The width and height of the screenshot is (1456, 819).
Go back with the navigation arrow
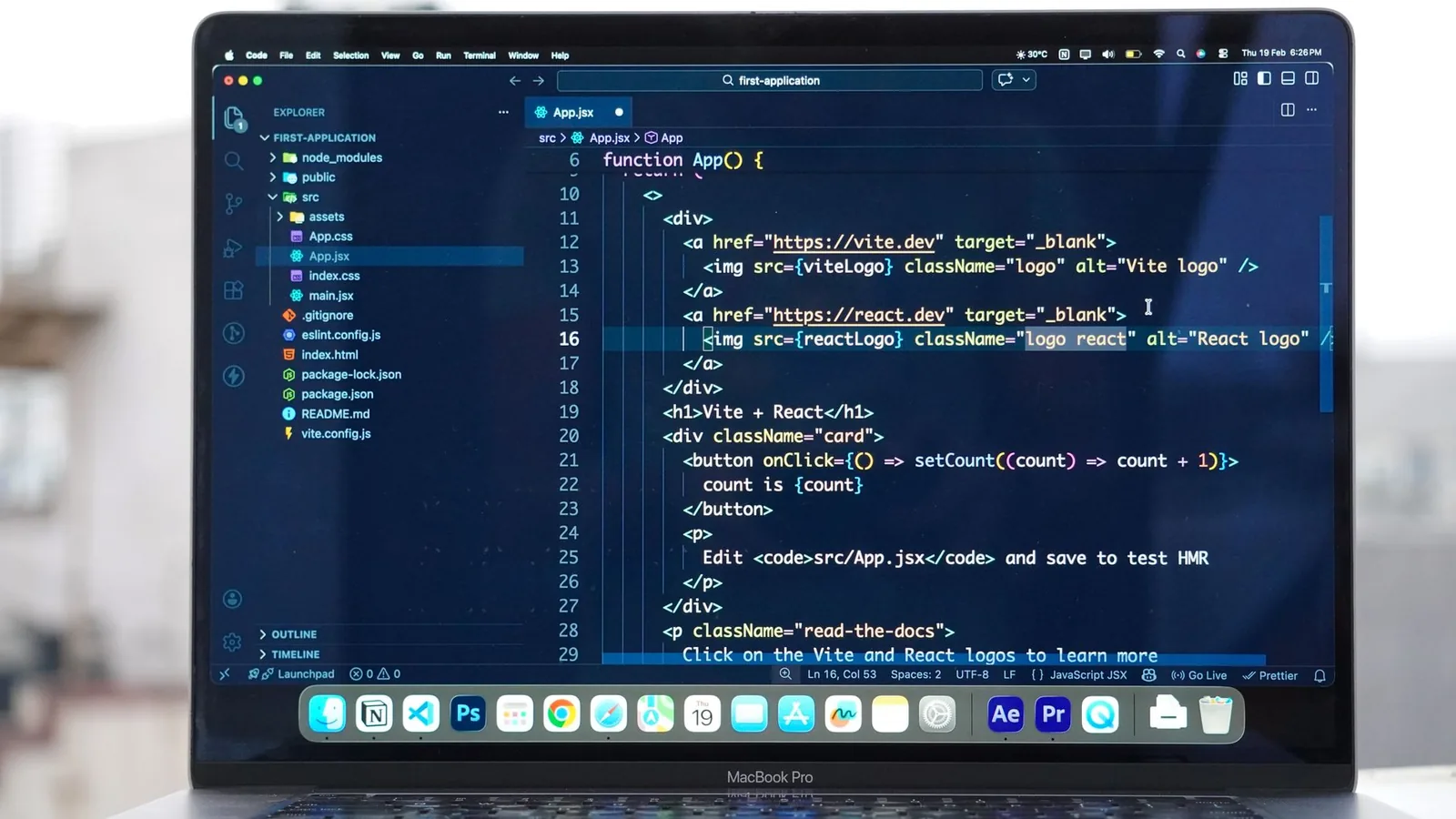click(x=515, y=80)
